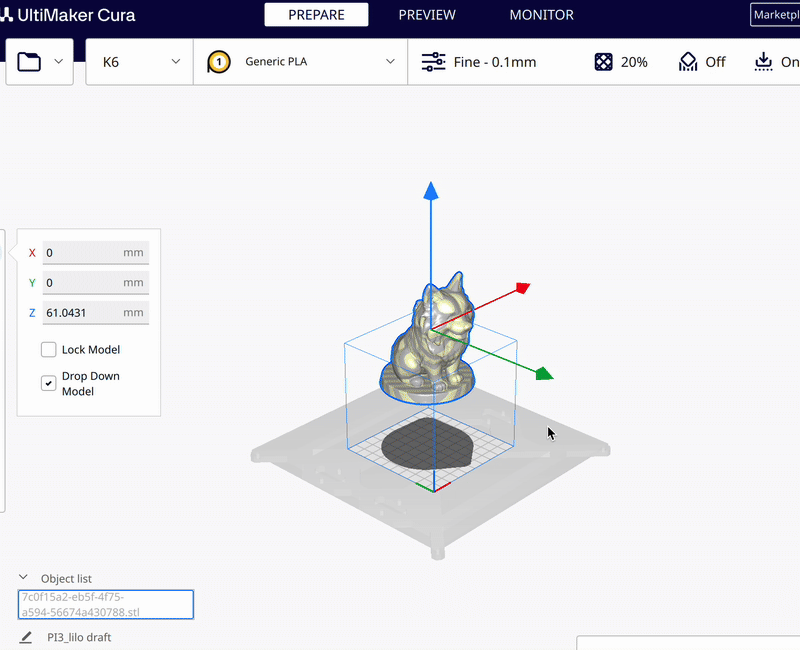Switch to the MONITOR tab
The image size is (800, 650).
click(541, 15)
